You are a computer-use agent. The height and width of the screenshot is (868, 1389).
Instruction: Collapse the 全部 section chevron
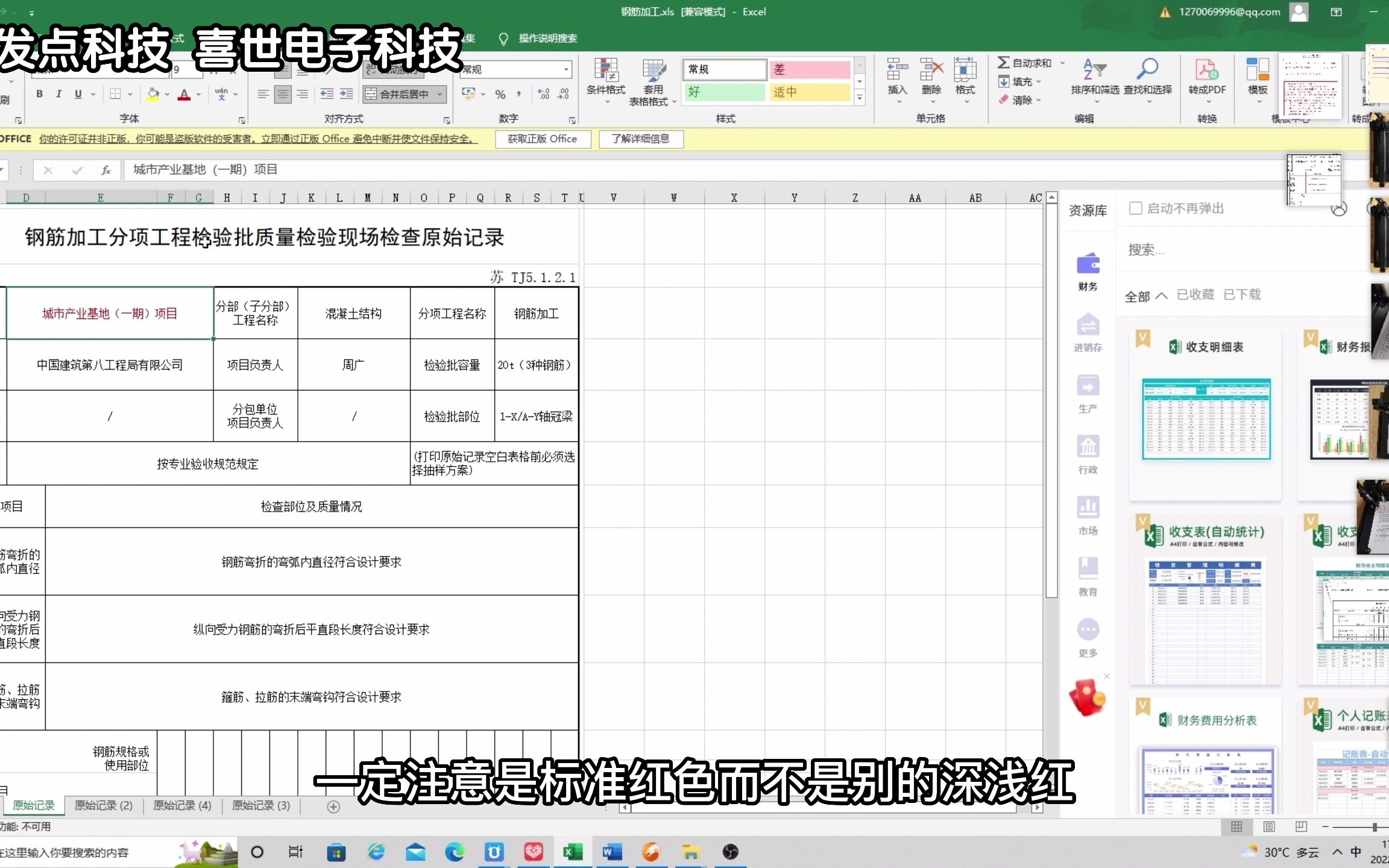(1163, 295)
